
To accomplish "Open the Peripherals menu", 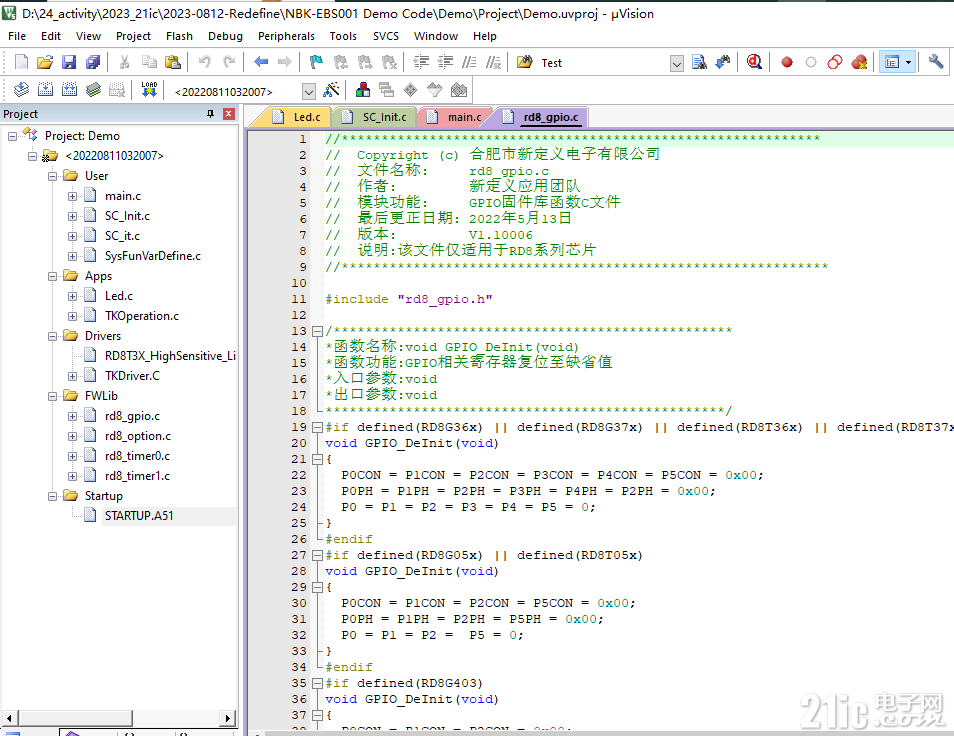I will 286,36.
